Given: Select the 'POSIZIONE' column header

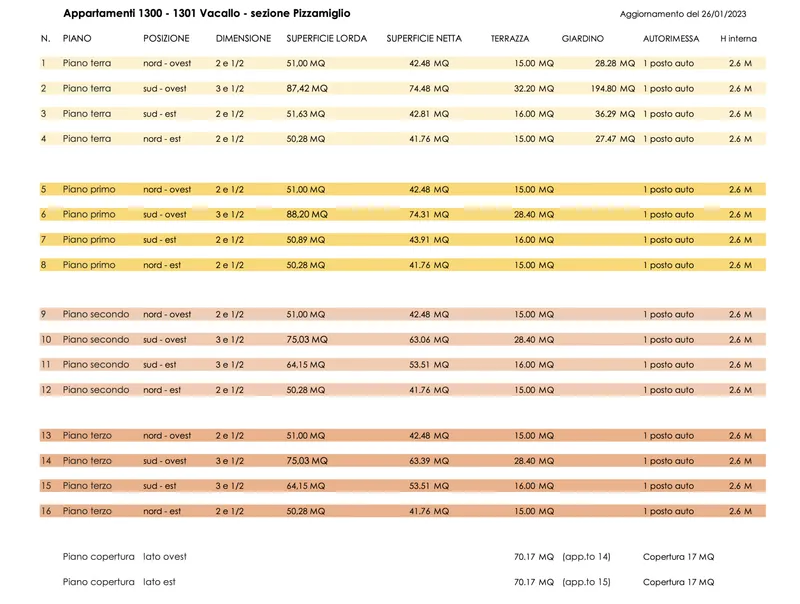Looking at the screenshot, I should pos(166,38).
